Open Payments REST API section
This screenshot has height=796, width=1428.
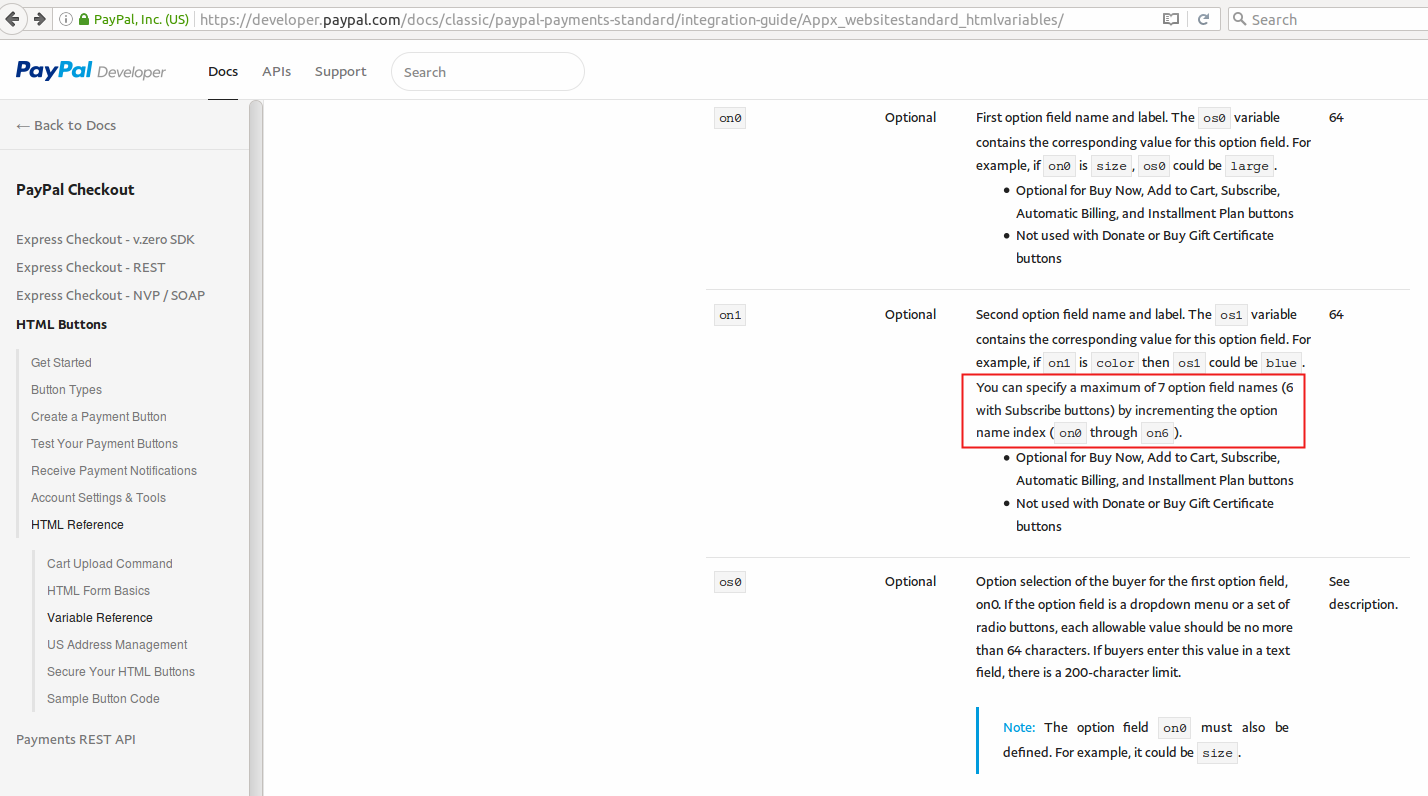click(76, 739)
